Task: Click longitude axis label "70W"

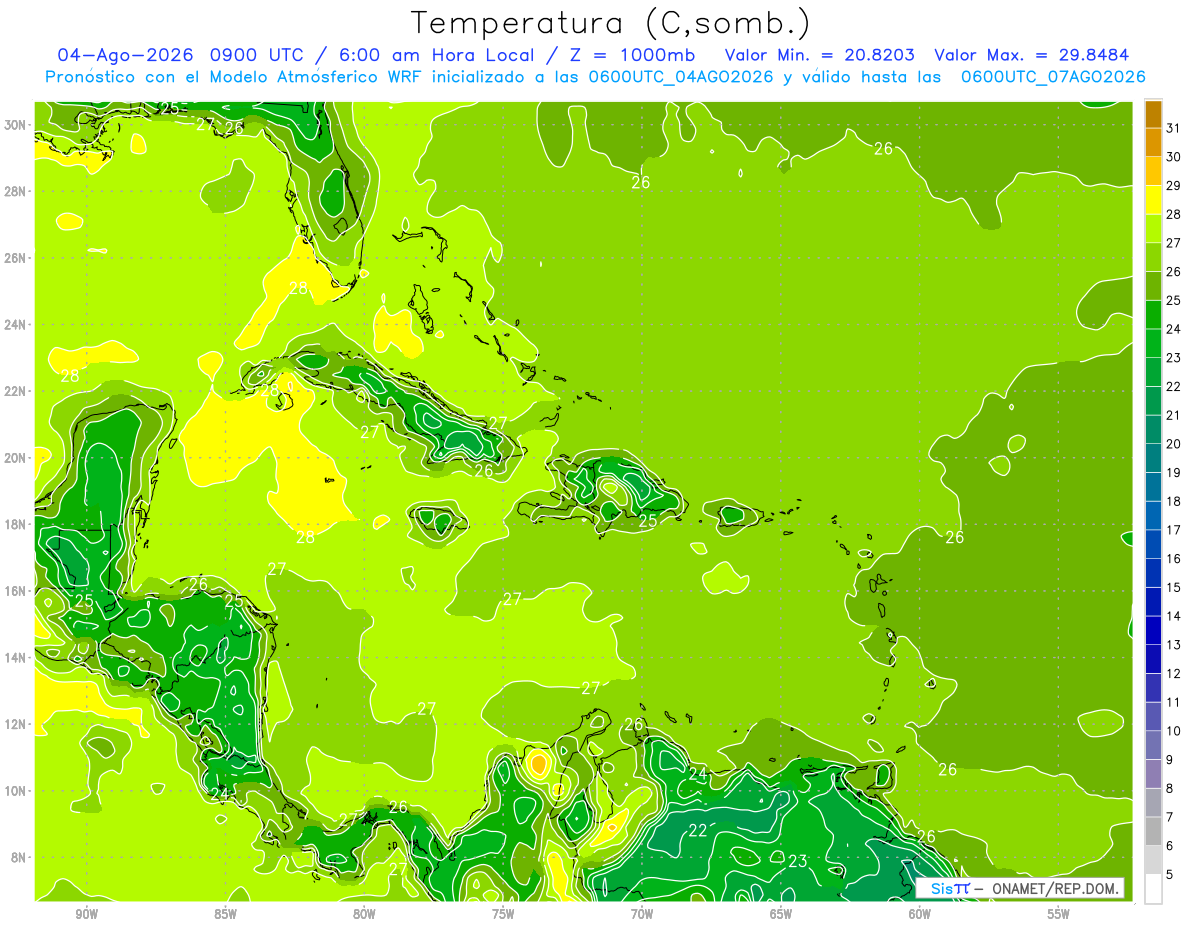Action: (x=642, y=914)
